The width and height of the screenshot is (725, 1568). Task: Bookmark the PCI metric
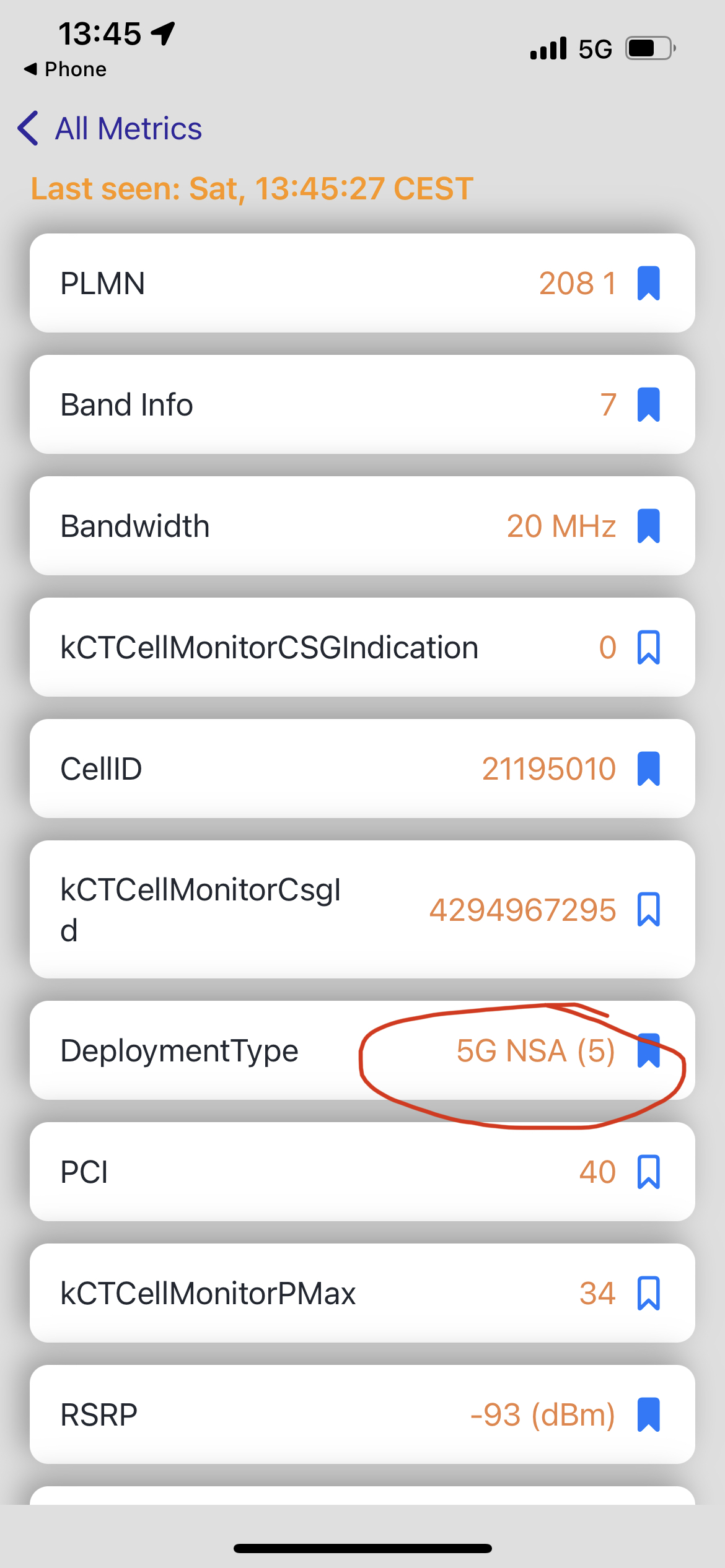(x=648, y=1172)
